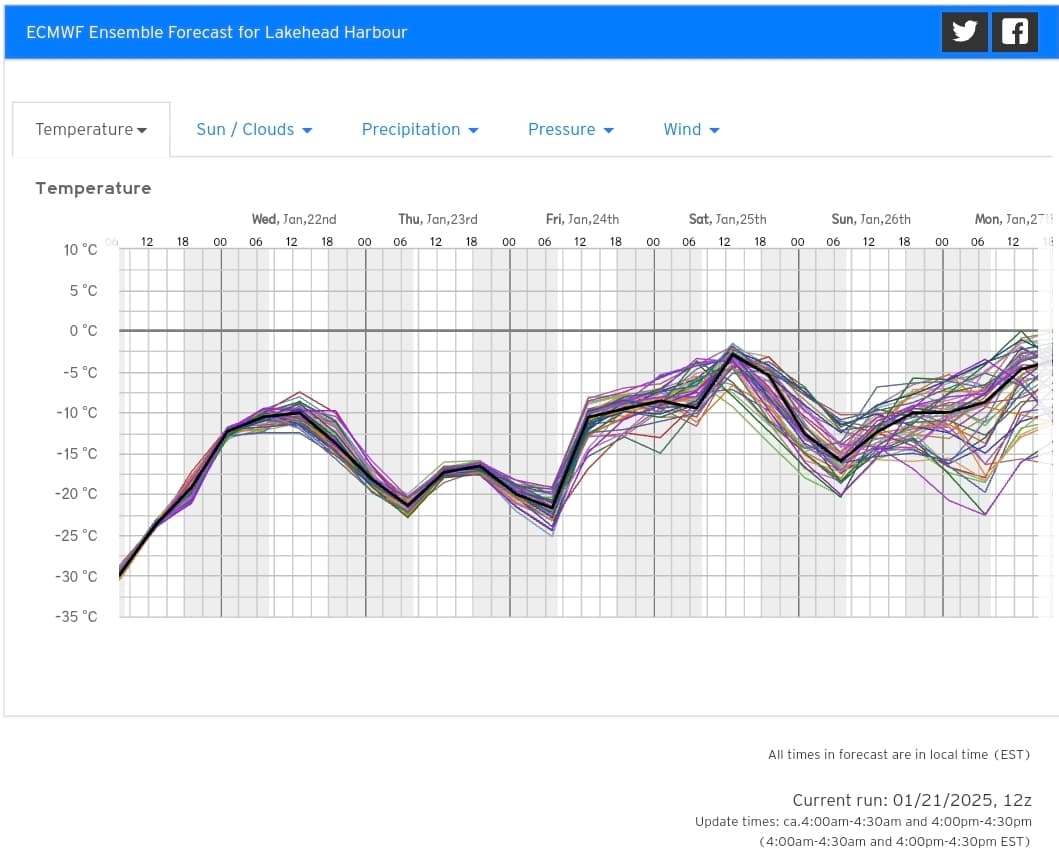Click the local time (EST) note
Viewport: 1059px width, 857px height.
click(899, 754)
